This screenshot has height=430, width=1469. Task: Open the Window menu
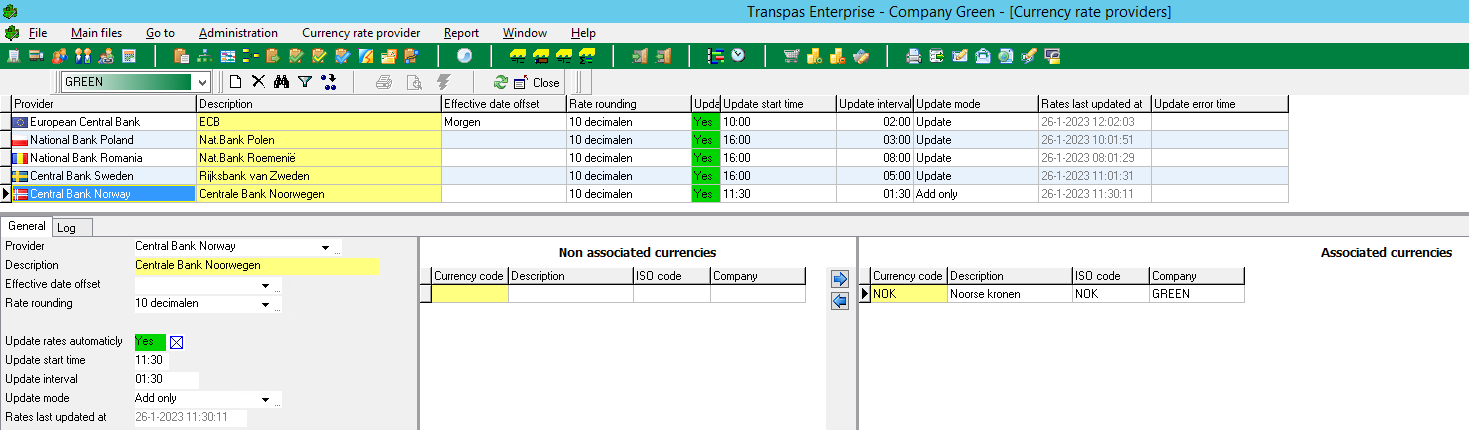click(x=525, y=33)
